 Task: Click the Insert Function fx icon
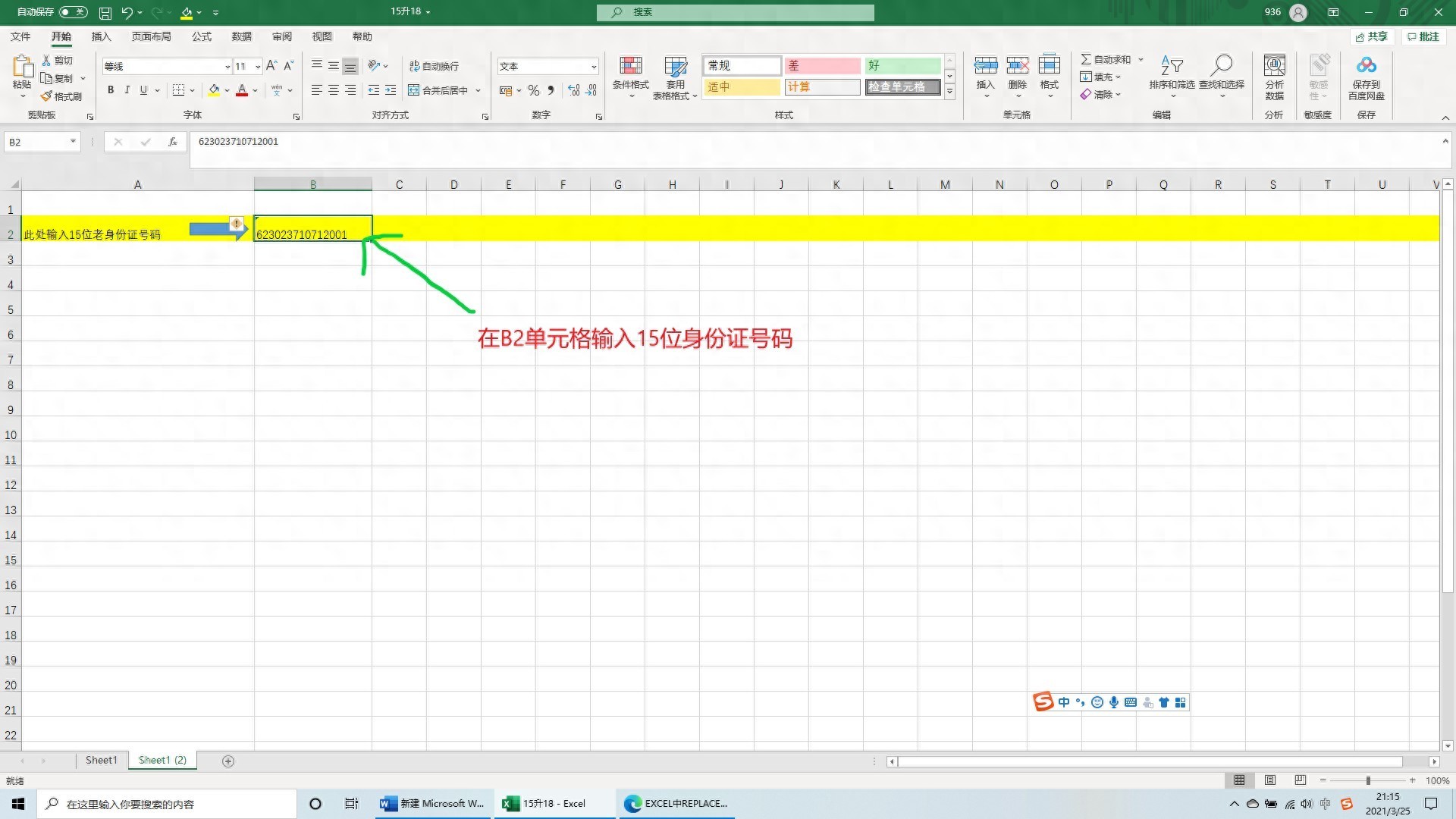pos(173,142)
